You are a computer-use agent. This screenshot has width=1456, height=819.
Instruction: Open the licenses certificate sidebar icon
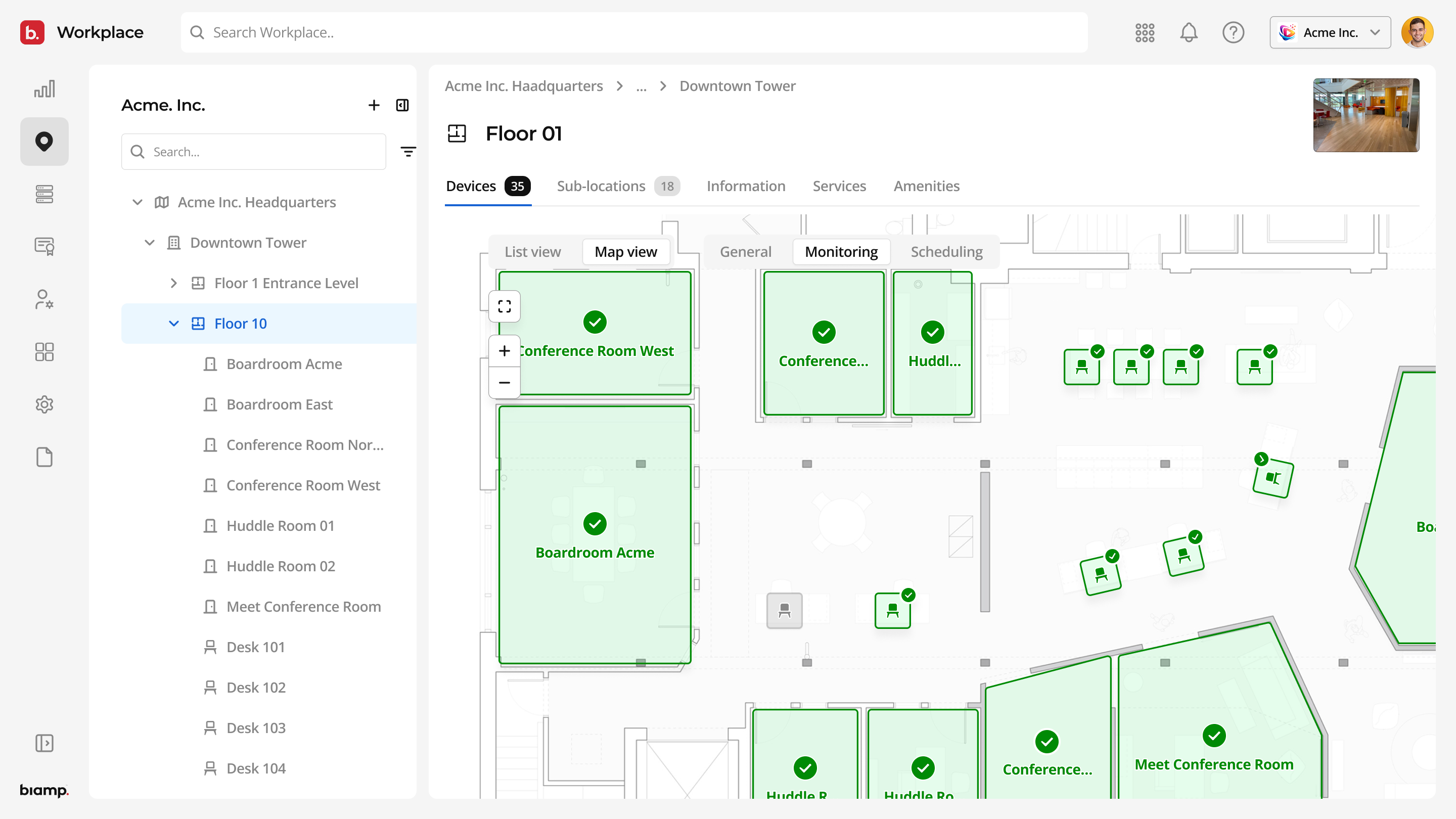point(44,246)
